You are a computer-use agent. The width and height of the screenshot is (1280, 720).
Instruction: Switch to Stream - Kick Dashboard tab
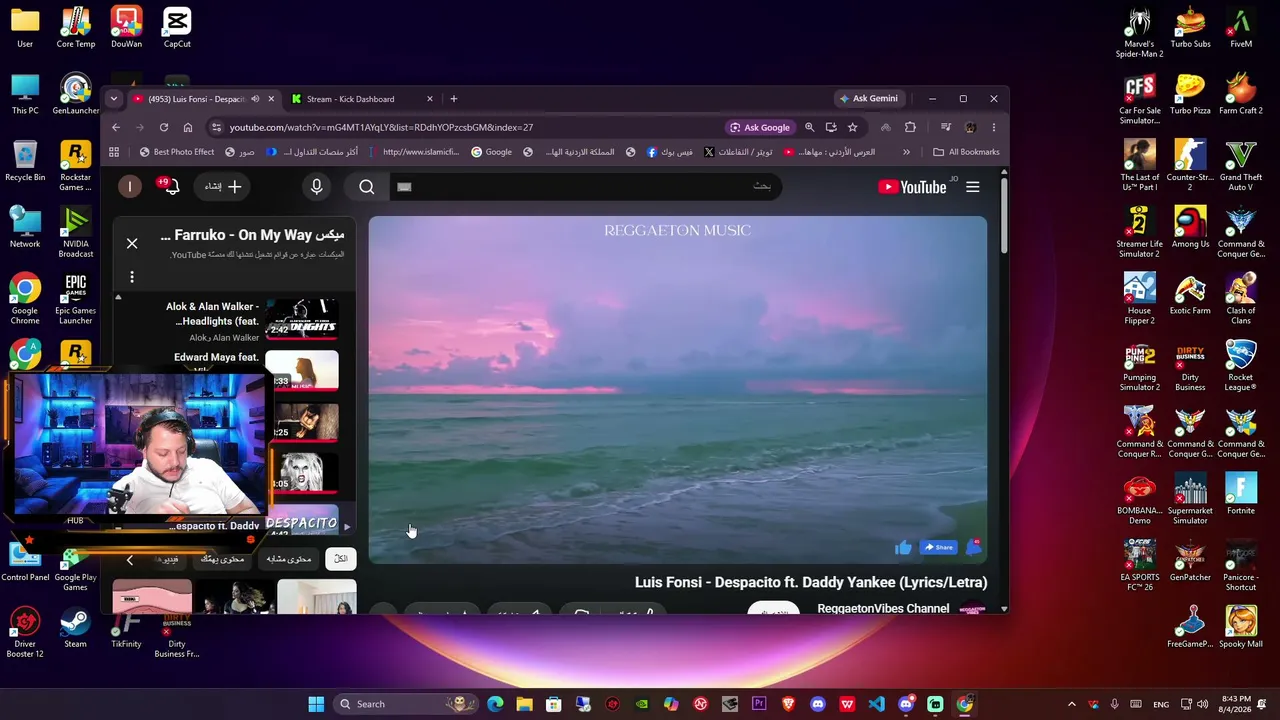click(x=363, y=99)
